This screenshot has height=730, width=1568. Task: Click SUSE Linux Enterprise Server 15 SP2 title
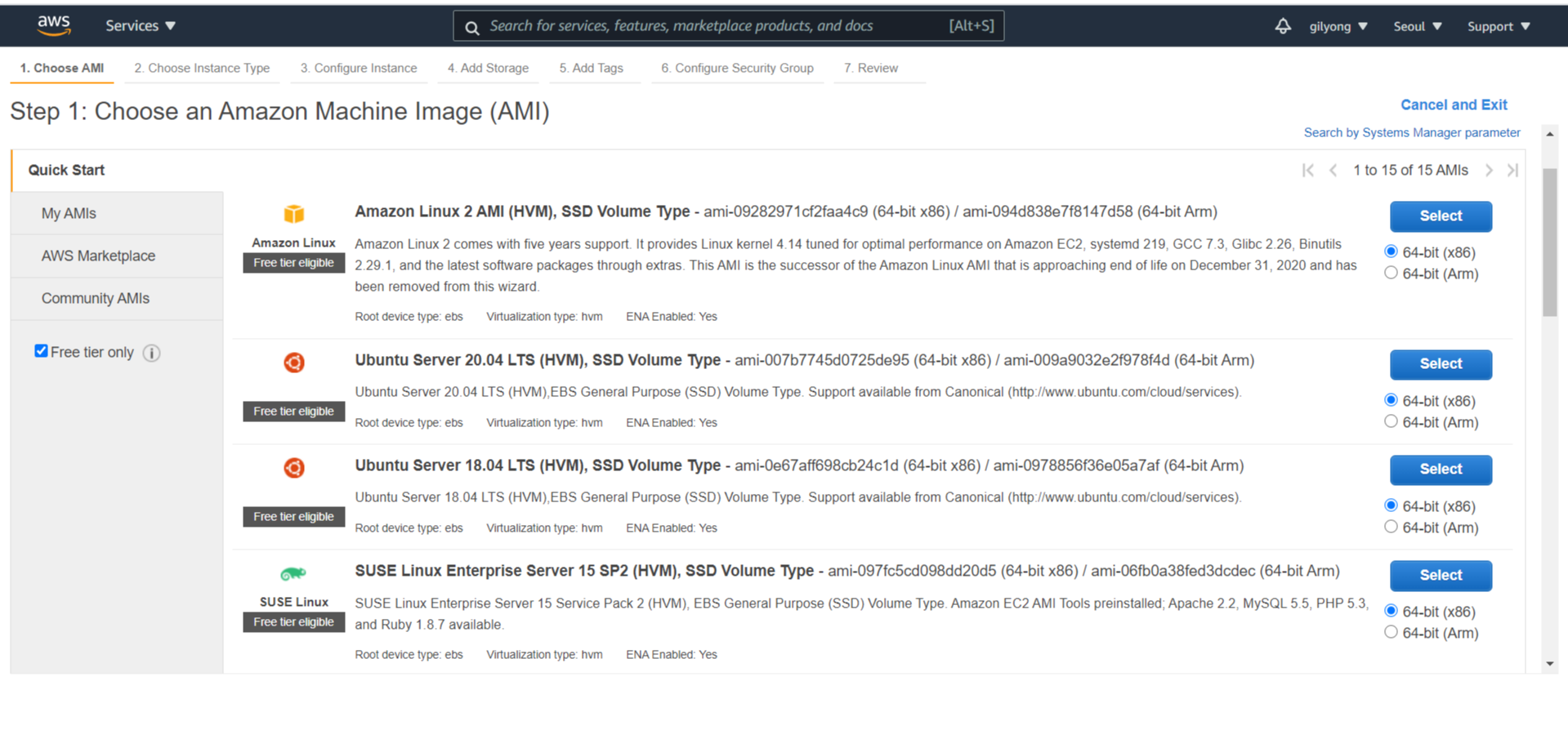[584, 571]
